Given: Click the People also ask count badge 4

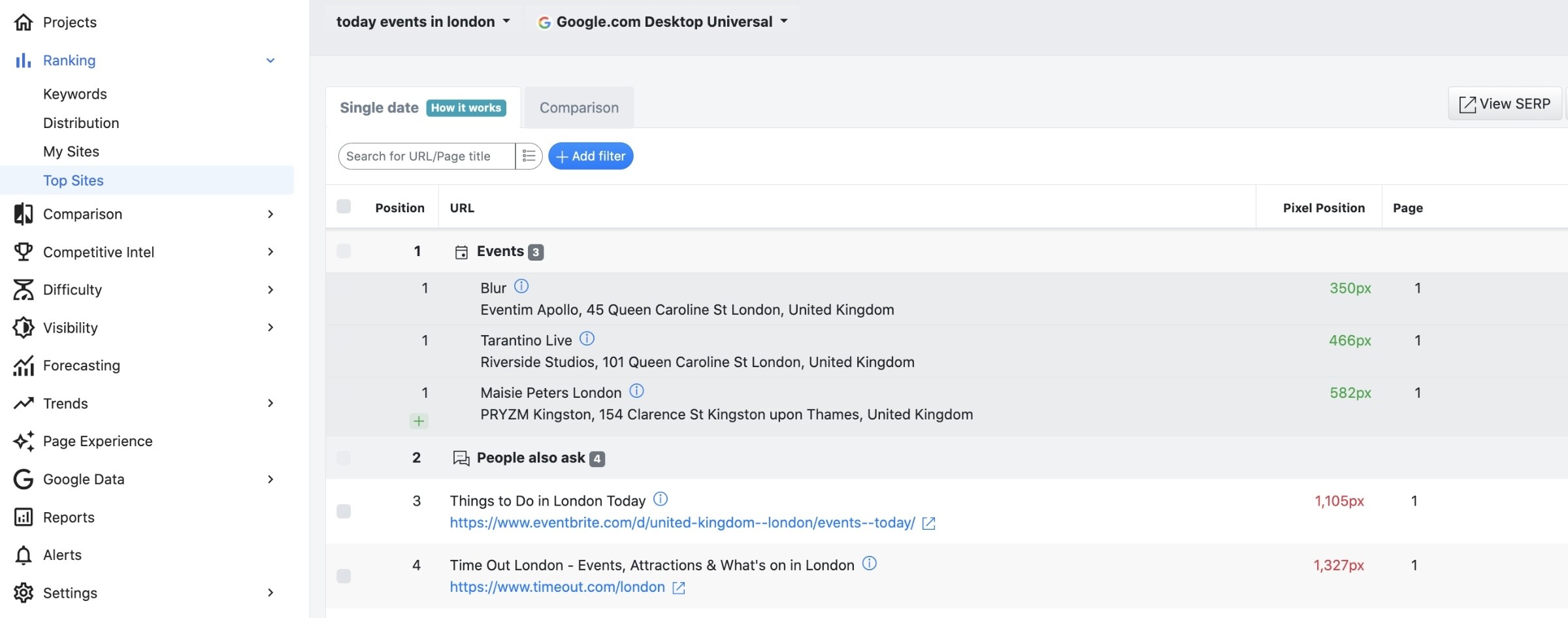Looking at the screenshot, I should (x=597, y=459).
